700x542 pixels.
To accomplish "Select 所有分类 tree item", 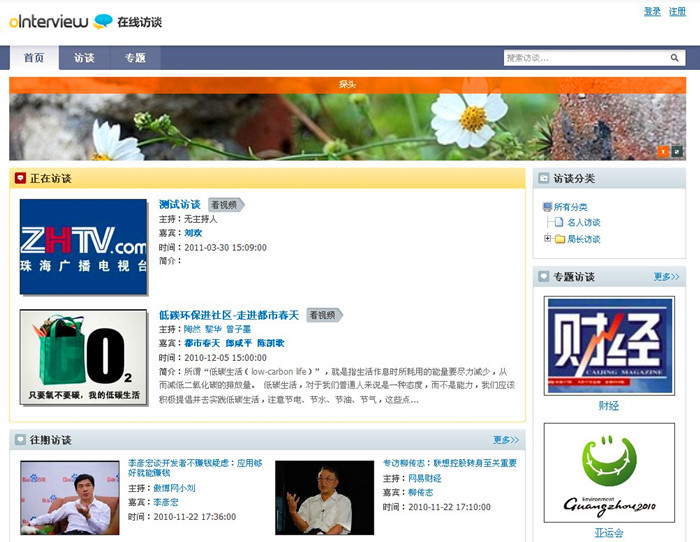I will (x=571, y=207).
